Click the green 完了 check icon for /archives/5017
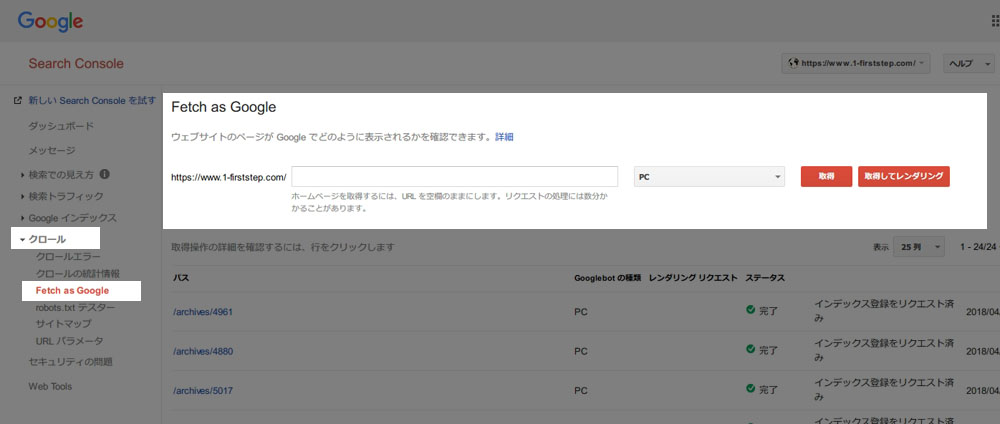Viewport: 1000px width, 424px height. pos(751,388)
